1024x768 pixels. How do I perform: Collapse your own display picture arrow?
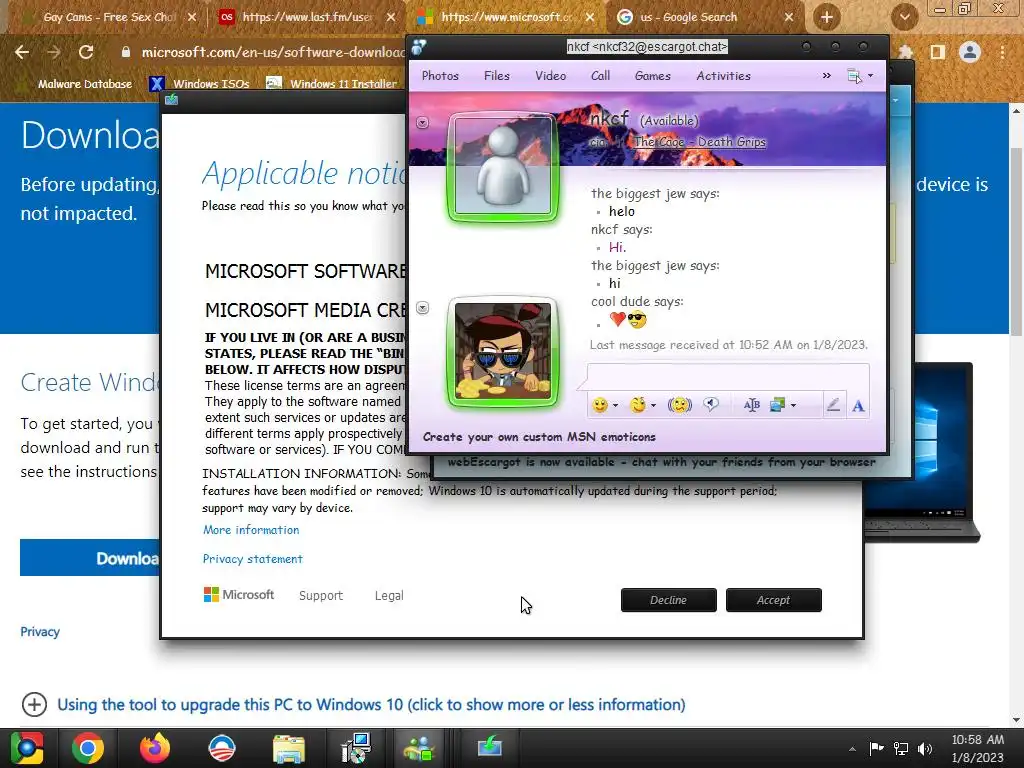[423, 308]
